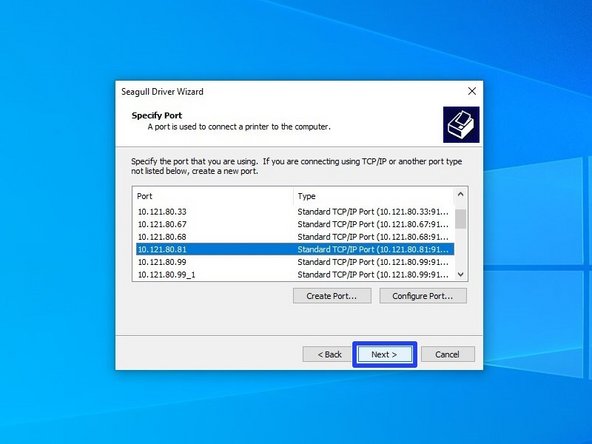Select port 10.121.80.33
The height and width of the screenshot is (444, 592).
[x=295, y=212]
